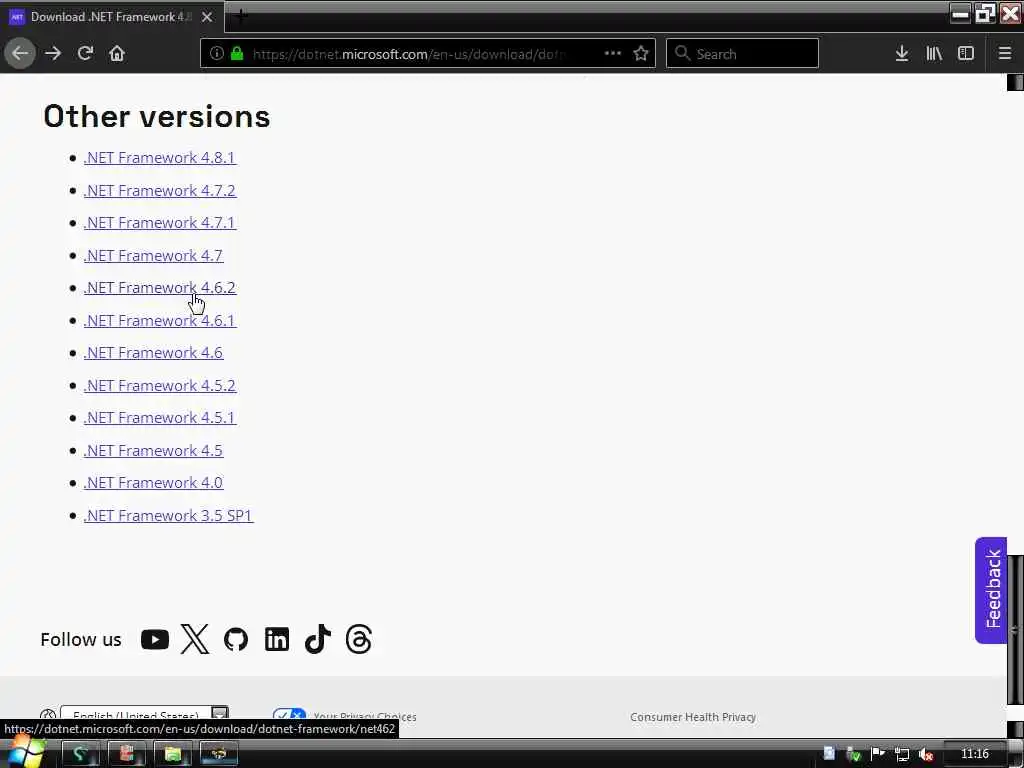Viewport: 1024px width, 768px height.
Task: Bookmark this page with the star
Action: [641, 54]
